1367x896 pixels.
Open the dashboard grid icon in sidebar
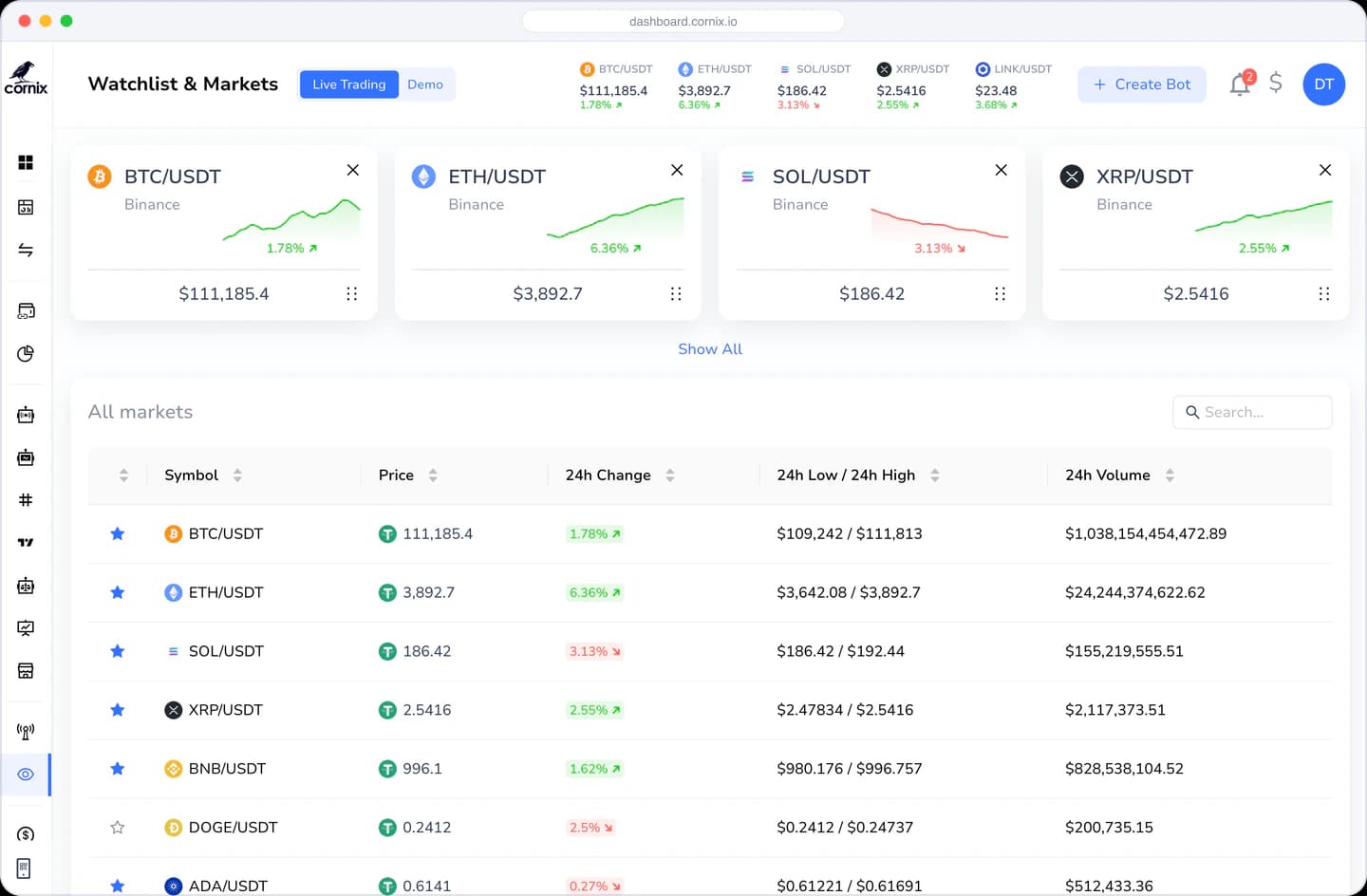[26, 162]
